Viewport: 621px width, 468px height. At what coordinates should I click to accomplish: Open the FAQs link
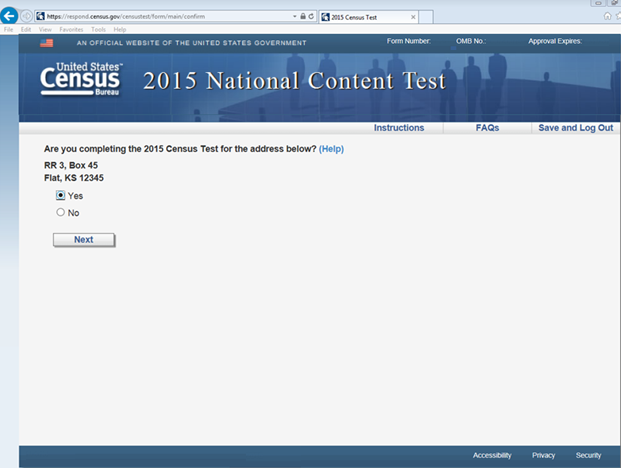[x=487, y=128]
